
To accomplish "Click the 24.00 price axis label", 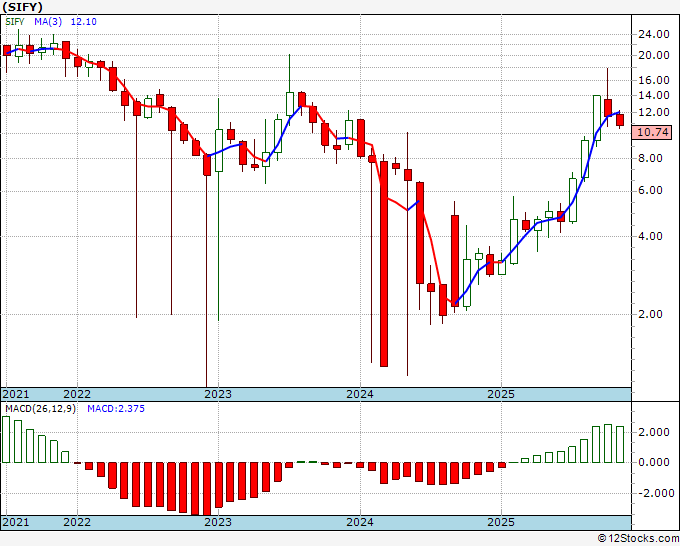I will click(x=653, y=34).
